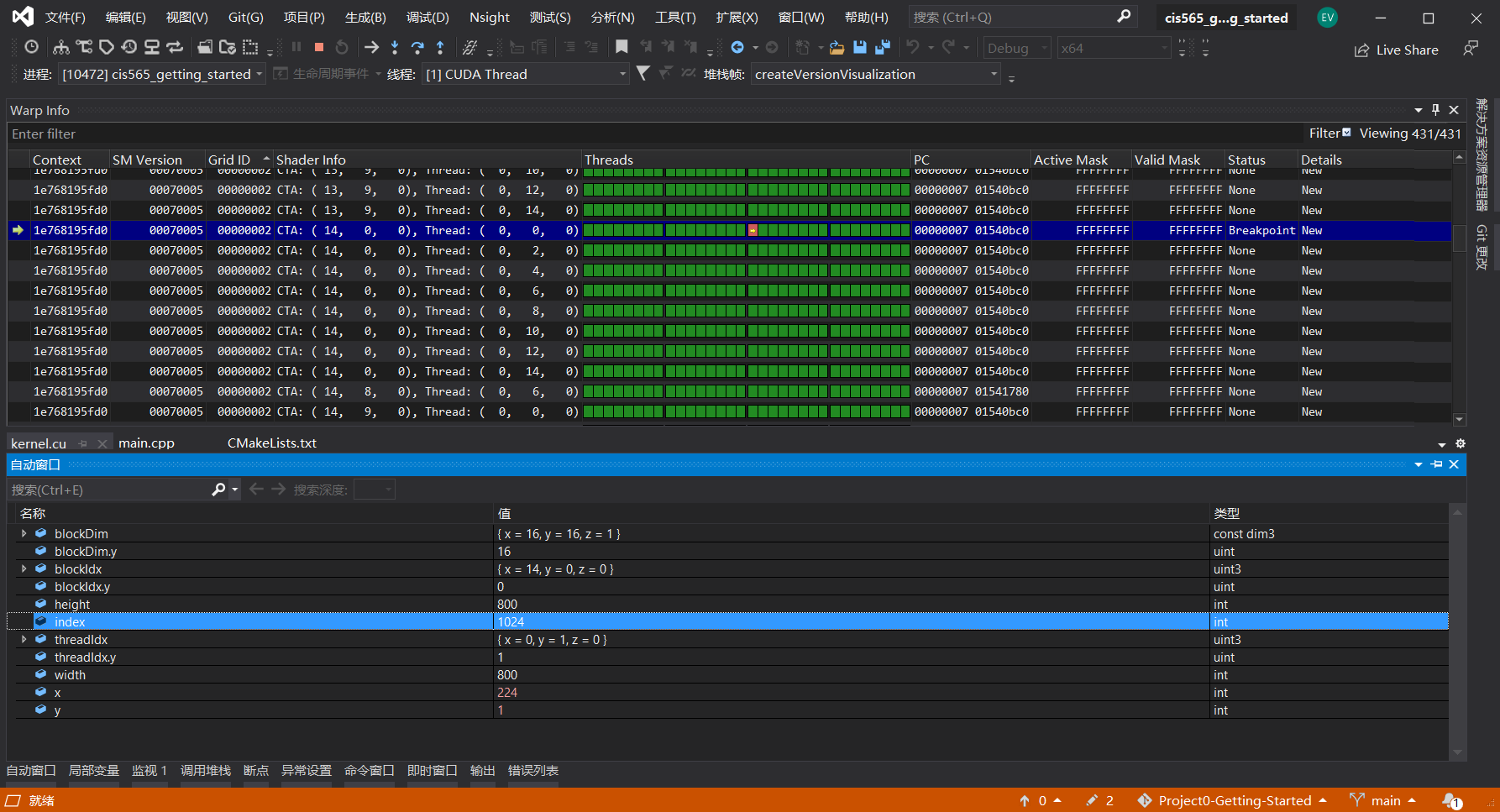Click the undo arrow icon
Image resolution: width=1500 pixels, height=812 pixels.
pos(913,48)
